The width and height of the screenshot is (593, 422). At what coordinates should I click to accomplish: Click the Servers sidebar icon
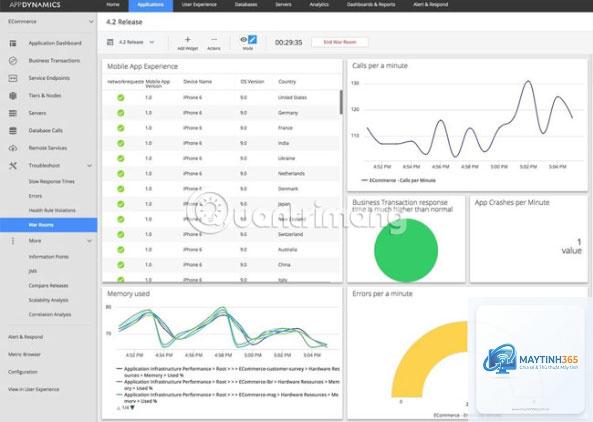tap(13, 113)
